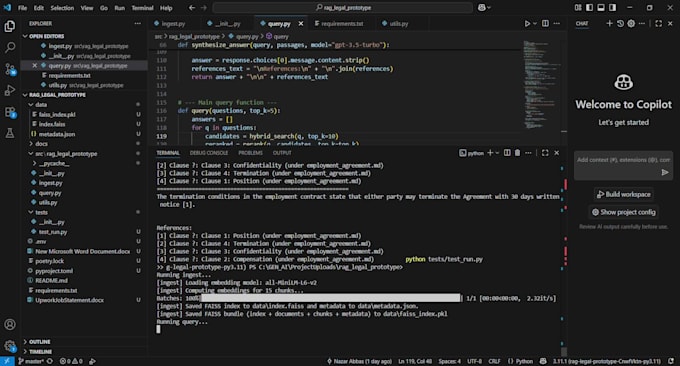Run Python file with play icon

tap(527, 23)
